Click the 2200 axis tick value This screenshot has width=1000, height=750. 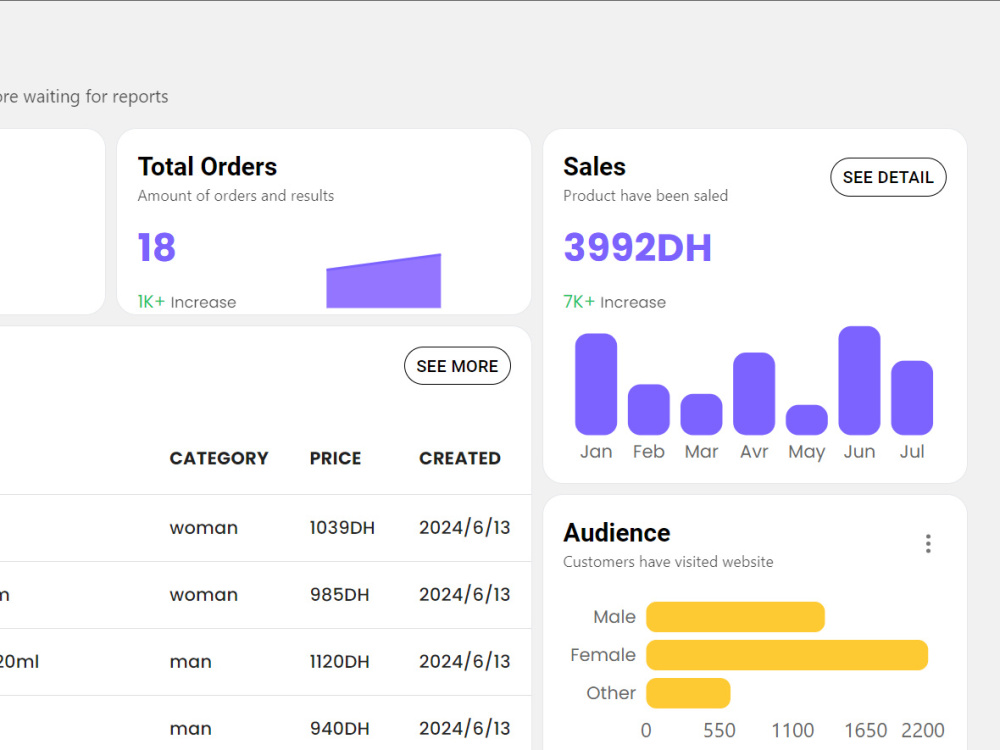pyautogui.click(x=922, y=730)
